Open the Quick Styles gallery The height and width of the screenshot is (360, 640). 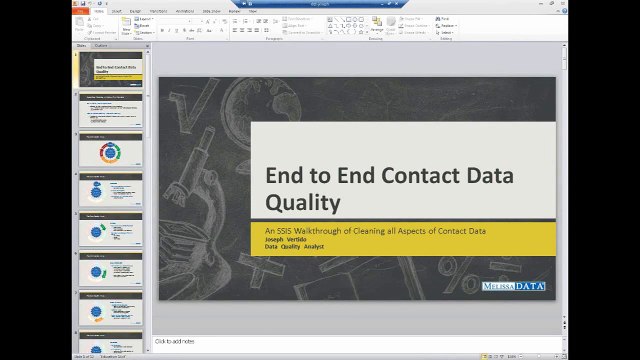(x=391, y=26)
